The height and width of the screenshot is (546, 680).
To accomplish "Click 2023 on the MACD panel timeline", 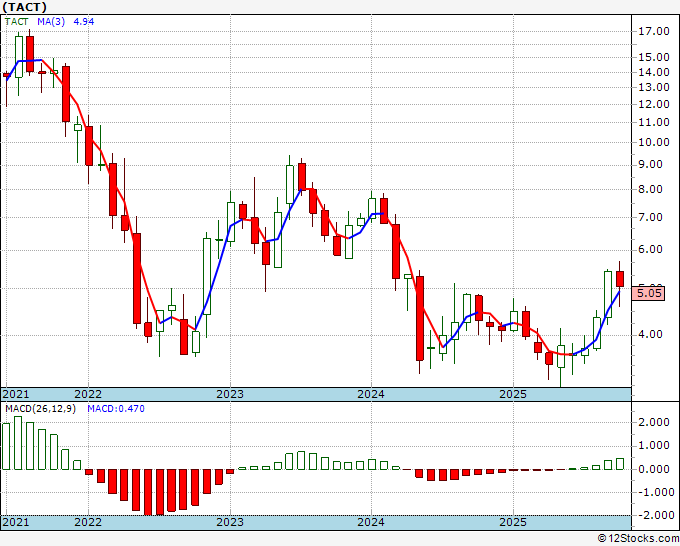I will coord(230,522).
